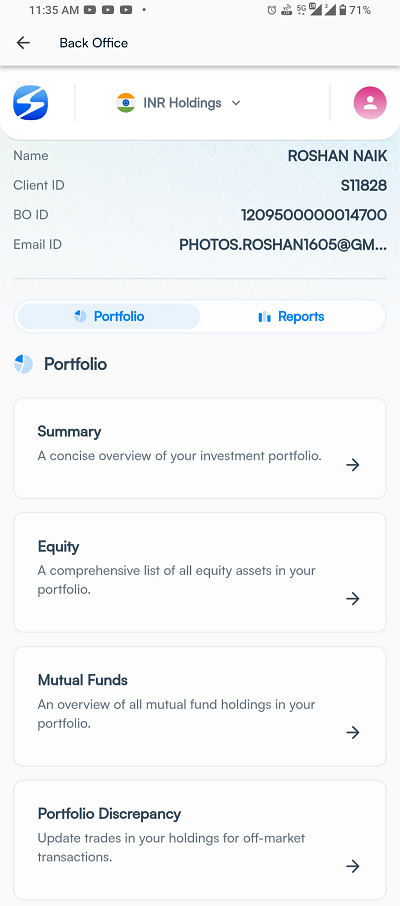Tap the chevron next to INR Holdings
This screenshot has width=400, height=906.
(236, 103)
